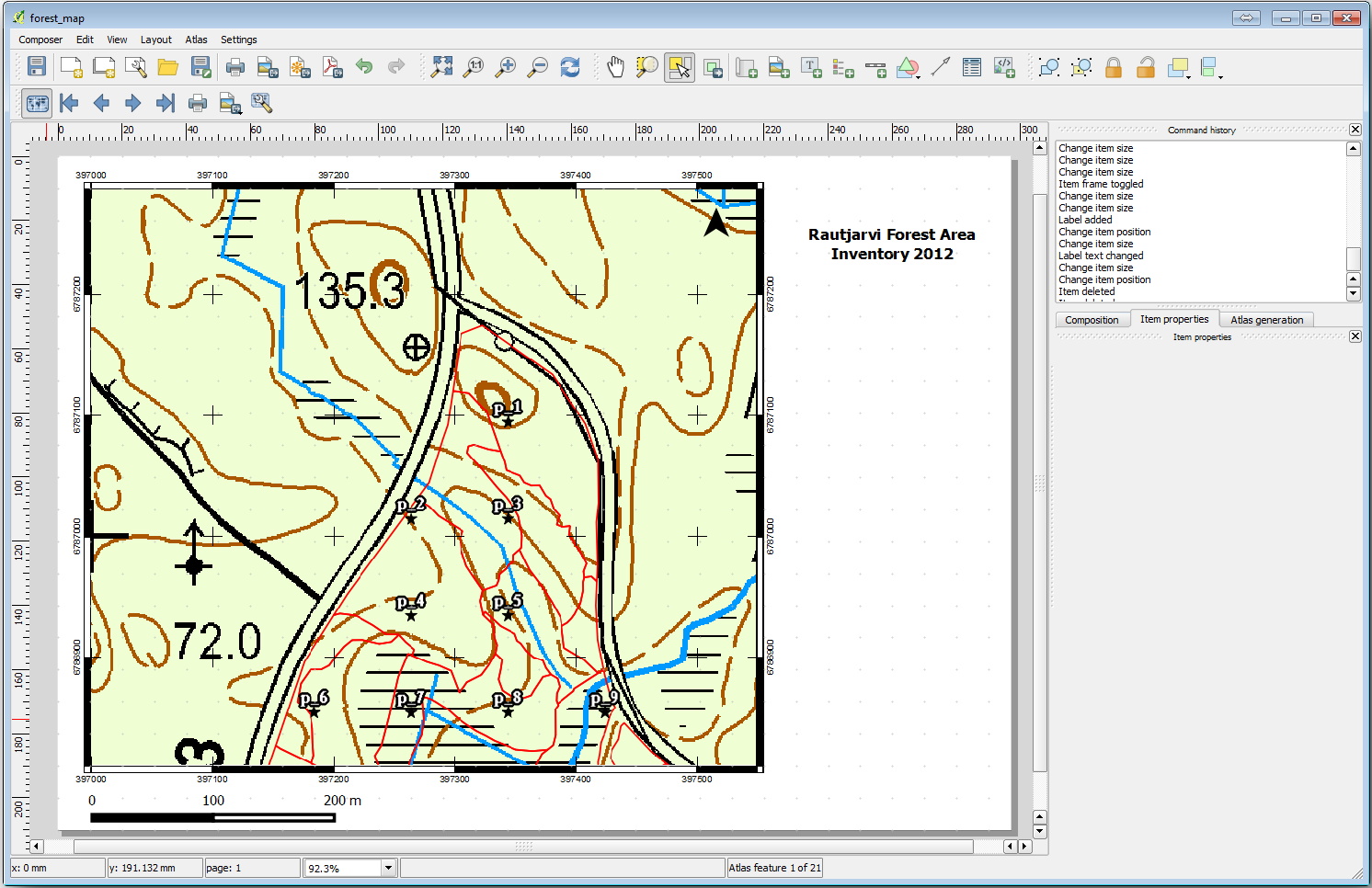The width and height of the screenshot is (1372, 888).
Task: Open the Atlas menu
Action: pyautogui.click(x=196, y=40)
